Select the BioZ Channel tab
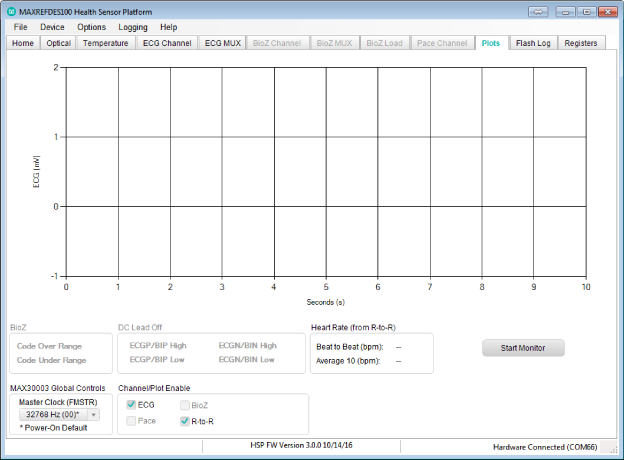The width and height of the screenshot is (624, 460). (277, 43)
